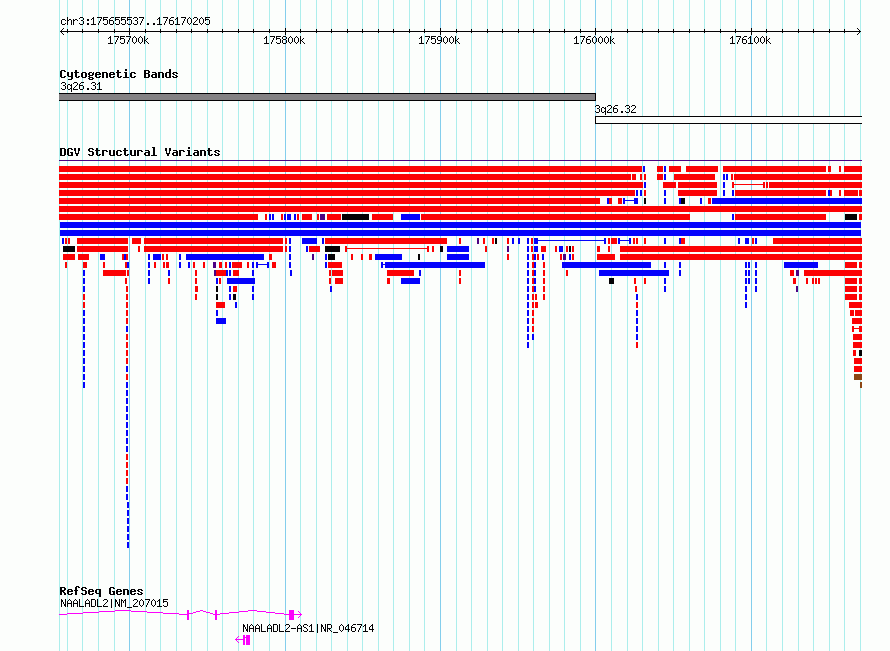Click the 176000k ruler label
The width and height of the screenshot is (890, 651).
tap(594, 40)
